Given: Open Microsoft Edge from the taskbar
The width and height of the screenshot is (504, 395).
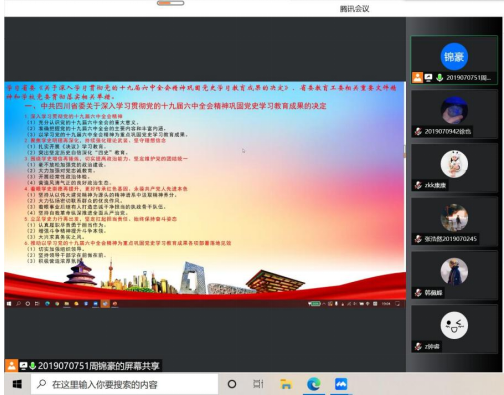Looking at the screenshot, I should 314,384.
